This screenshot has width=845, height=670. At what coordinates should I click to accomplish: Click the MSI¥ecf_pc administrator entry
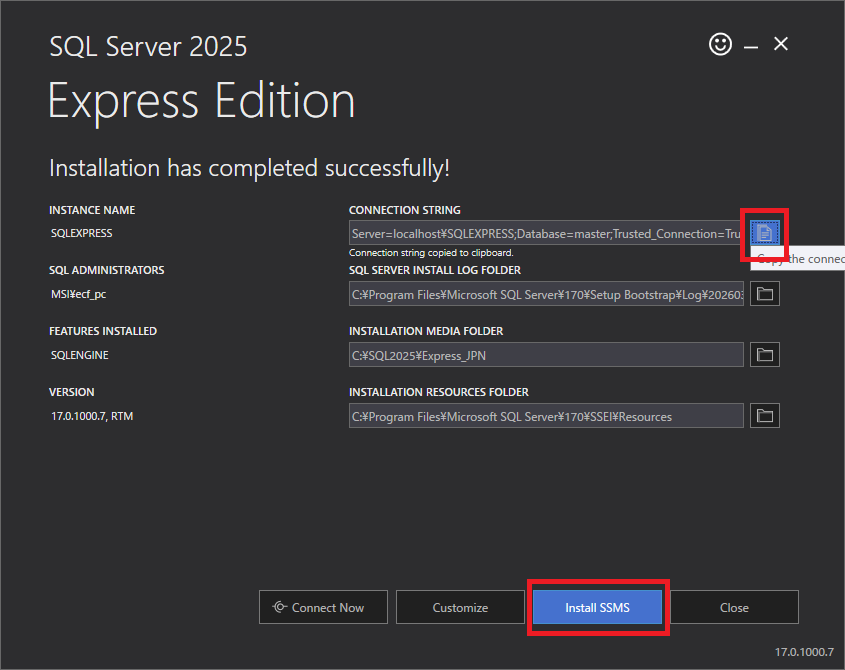click(x=78, y=294)
